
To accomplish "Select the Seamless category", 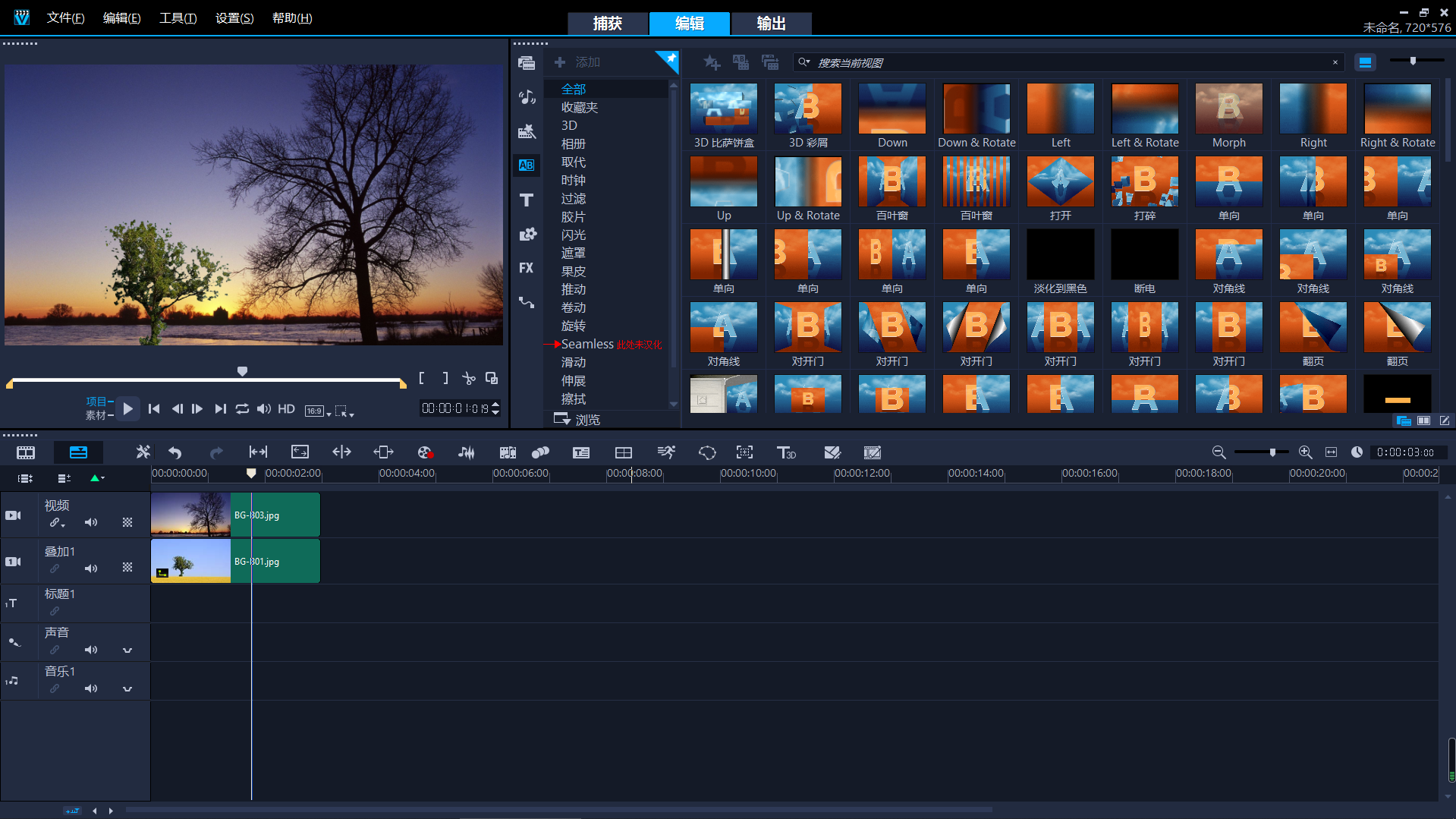I will coord(587,344).
